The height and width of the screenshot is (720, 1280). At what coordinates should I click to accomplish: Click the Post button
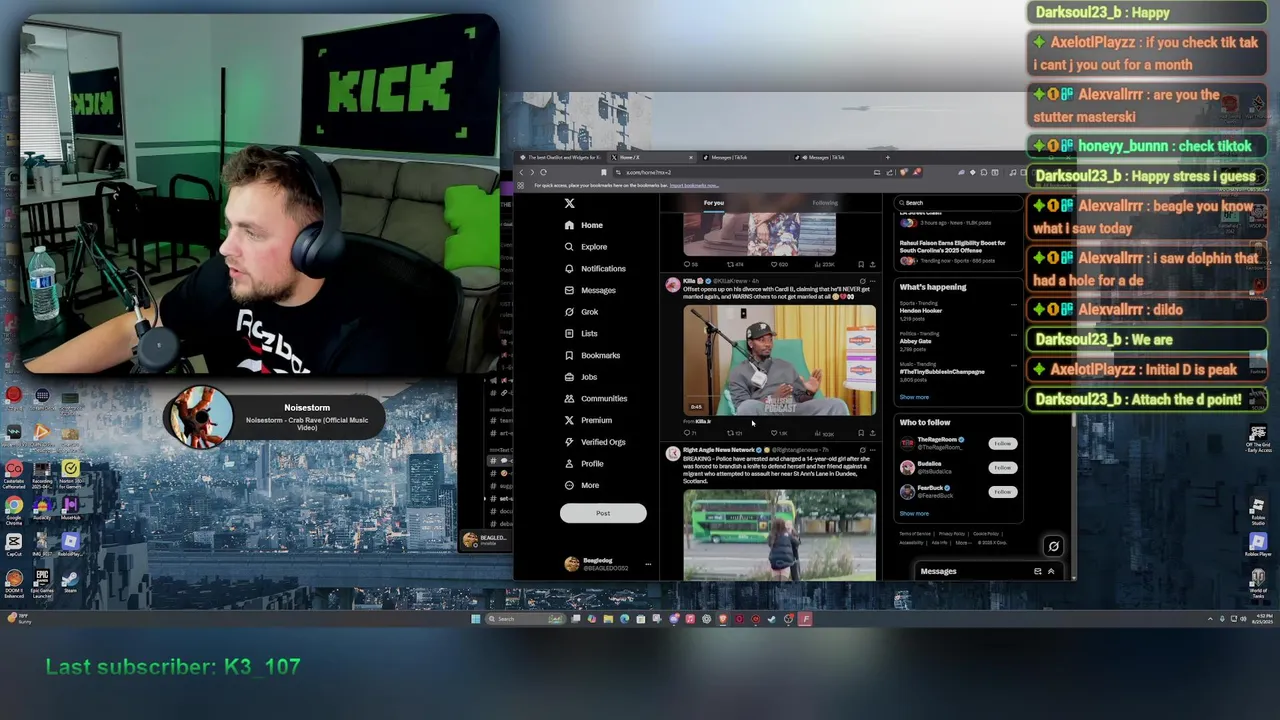coord(603,513)
